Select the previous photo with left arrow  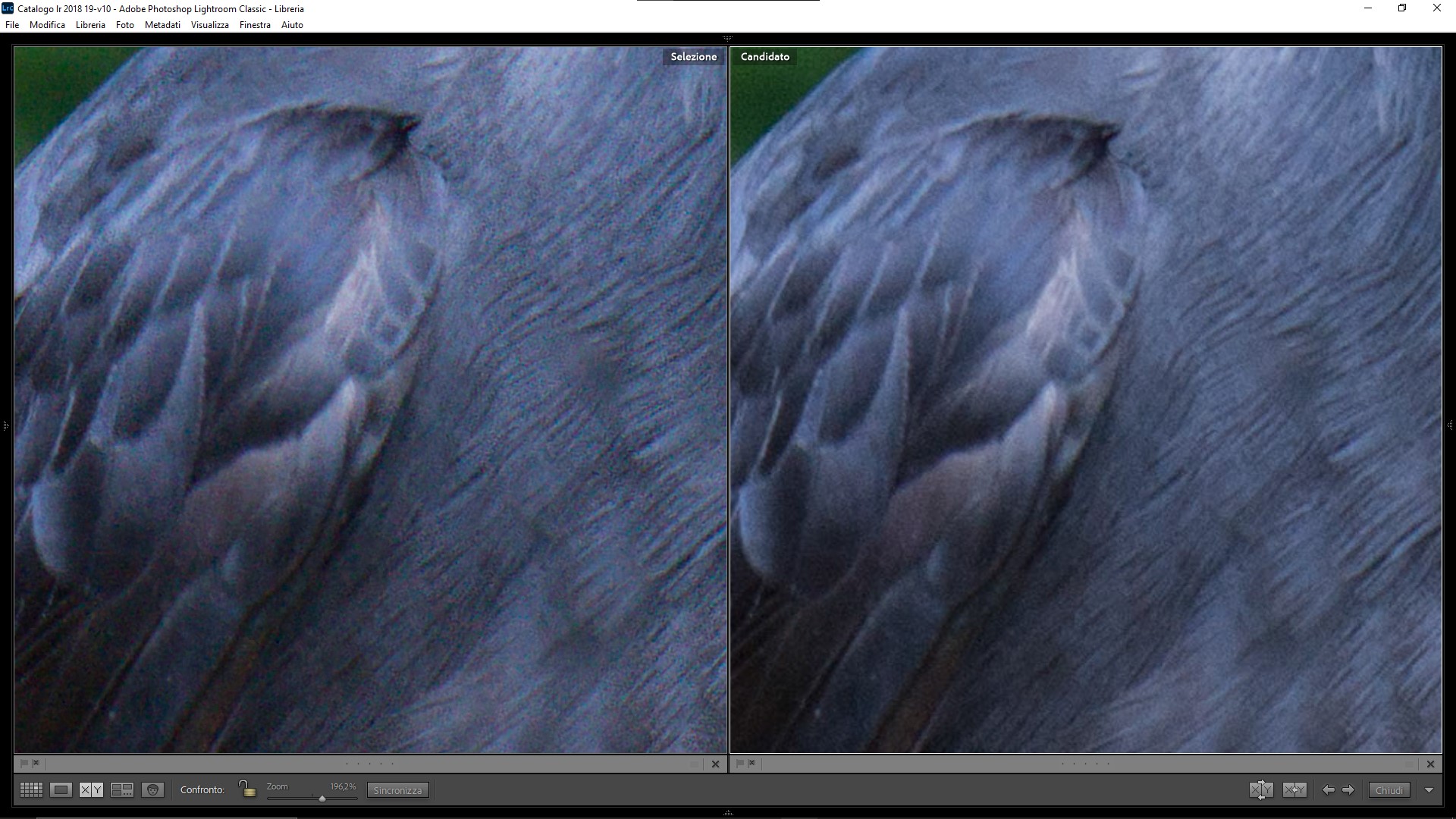click(x=1329, y=790)
